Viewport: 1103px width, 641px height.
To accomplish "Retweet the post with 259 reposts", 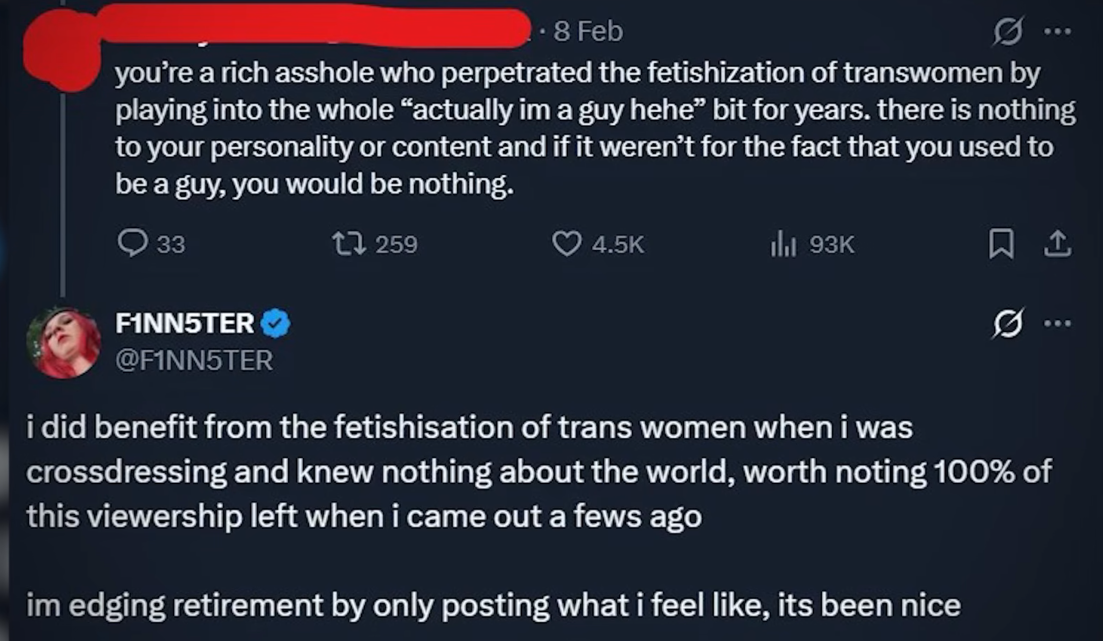I will 349,243.
